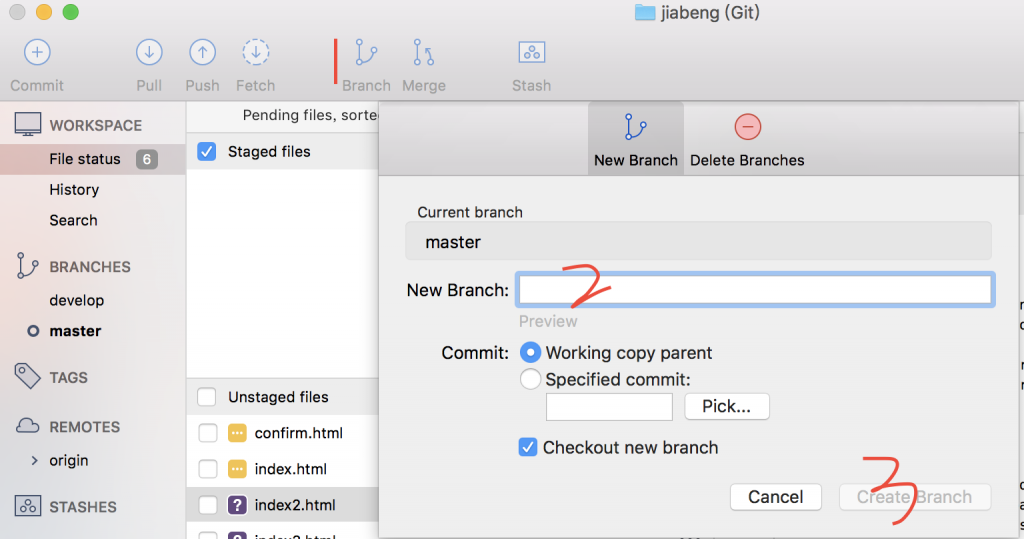Focus the New Branch name field
This screenshot has height=539, width=1024.
coord(755,290)
